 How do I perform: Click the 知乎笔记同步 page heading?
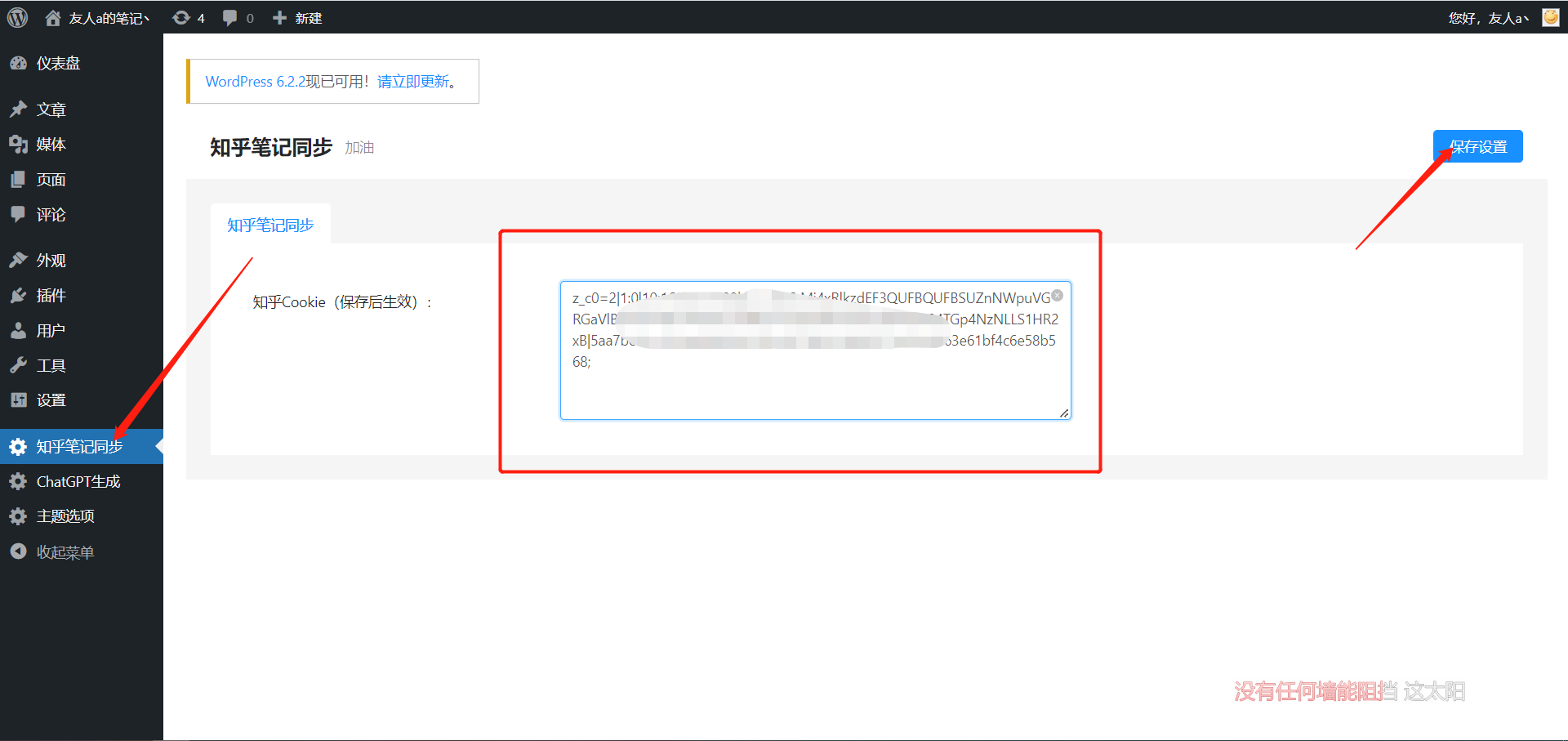(271, 147)
